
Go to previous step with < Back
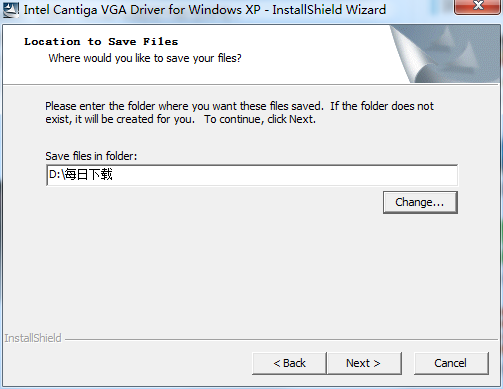click(x=289, y=363)
